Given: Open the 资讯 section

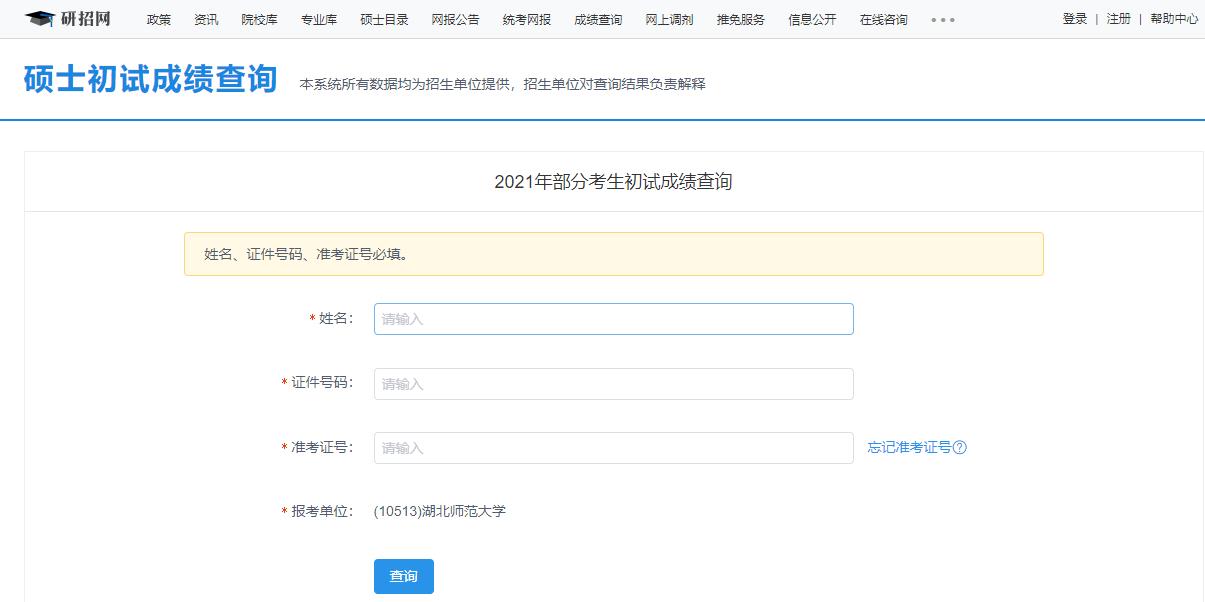Looking at the screenshot, I should [x=205, y=19].
